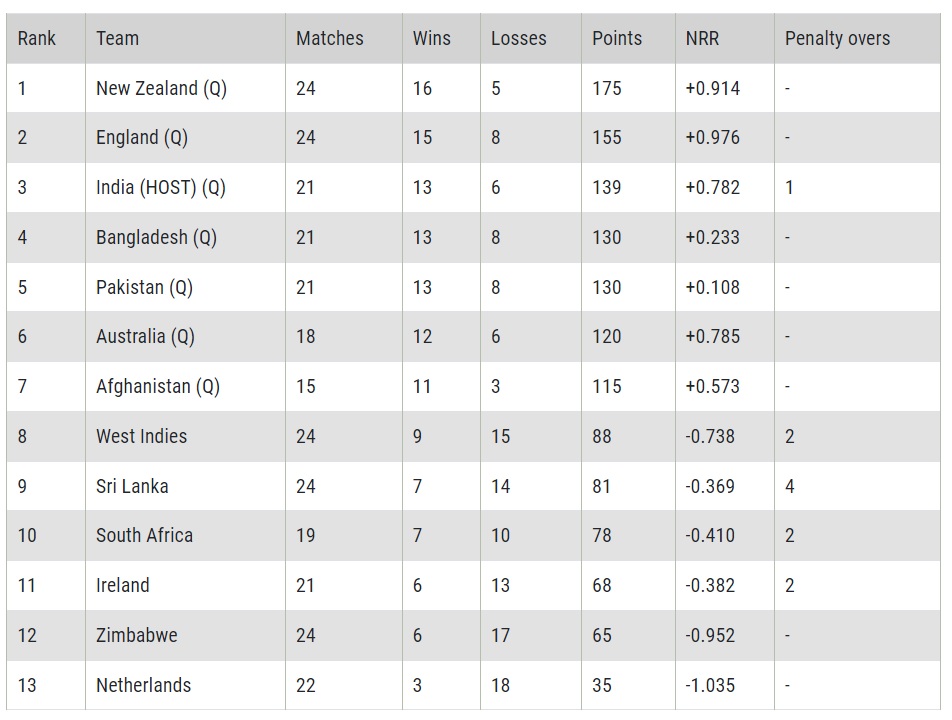Viewport: 952px width, 720px height.
Task: Select Netherlands points value 35
Action: [602, 685]
